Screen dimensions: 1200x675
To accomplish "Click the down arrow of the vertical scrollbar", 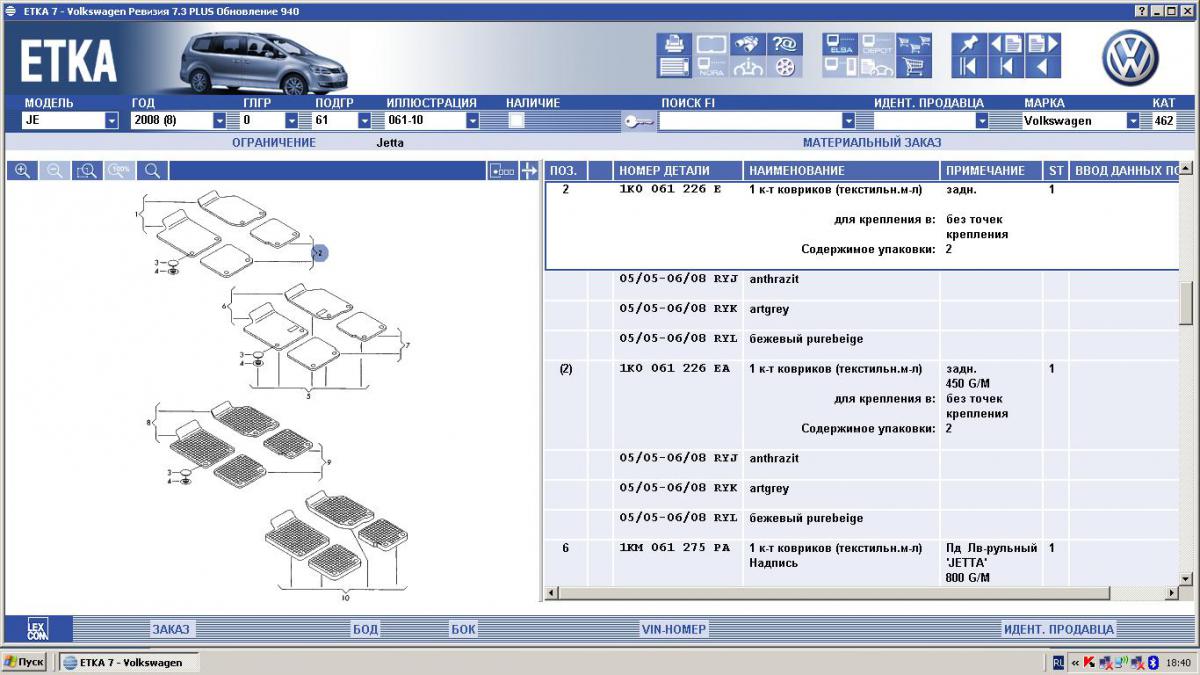I will coord(1186,578).
